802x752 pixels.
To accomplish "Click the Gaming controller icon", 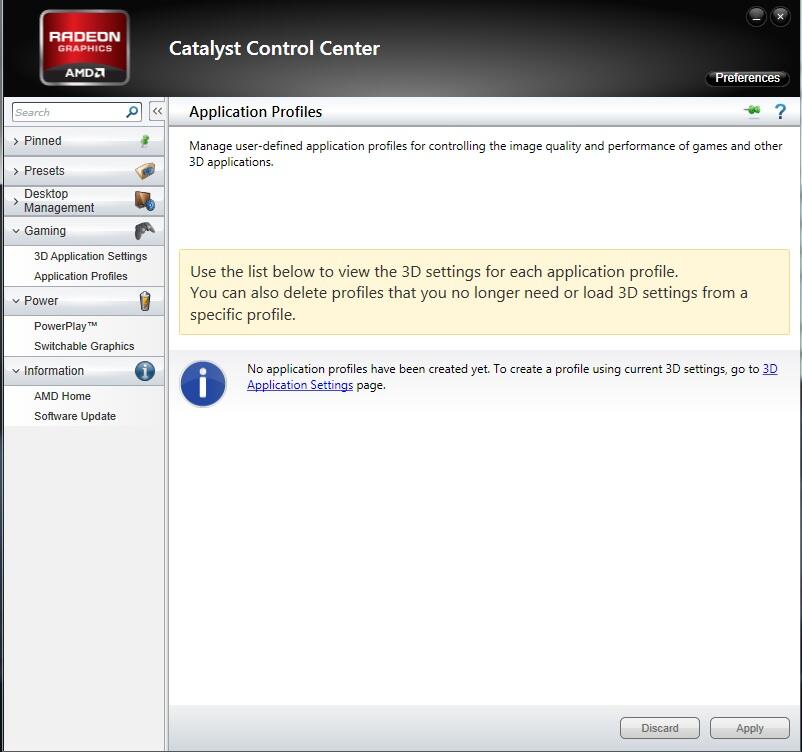I will click(145, 231).
